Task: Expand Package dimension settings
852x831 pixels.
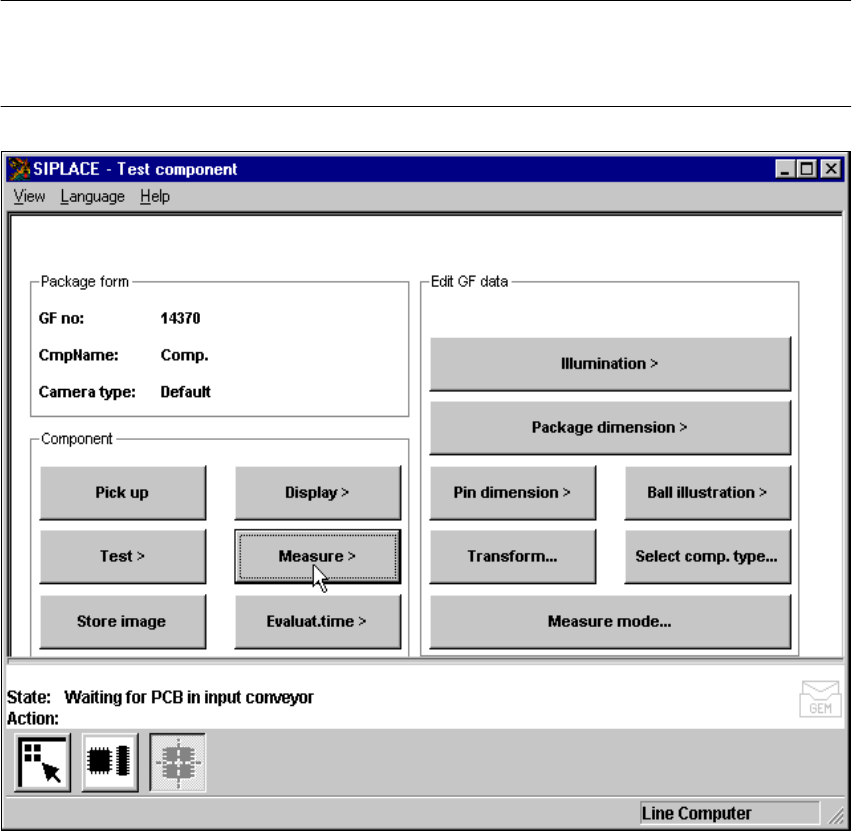Action: tap(609, 428)
